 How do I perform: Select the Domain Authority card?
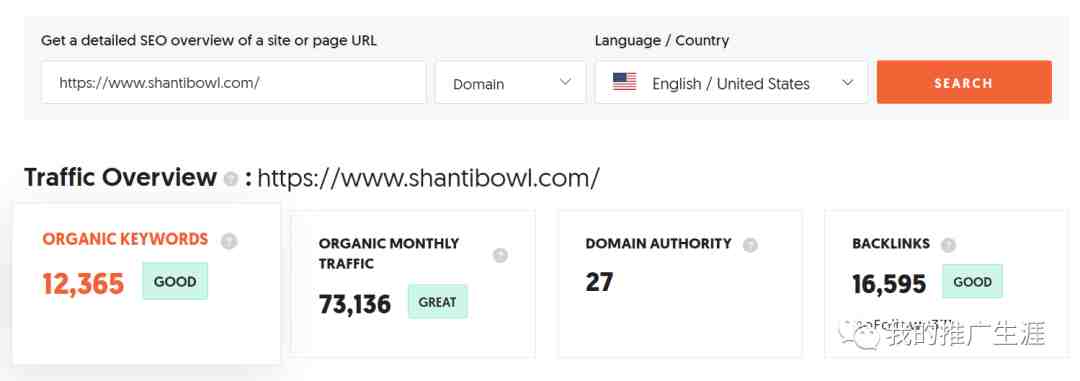point(680,284)
